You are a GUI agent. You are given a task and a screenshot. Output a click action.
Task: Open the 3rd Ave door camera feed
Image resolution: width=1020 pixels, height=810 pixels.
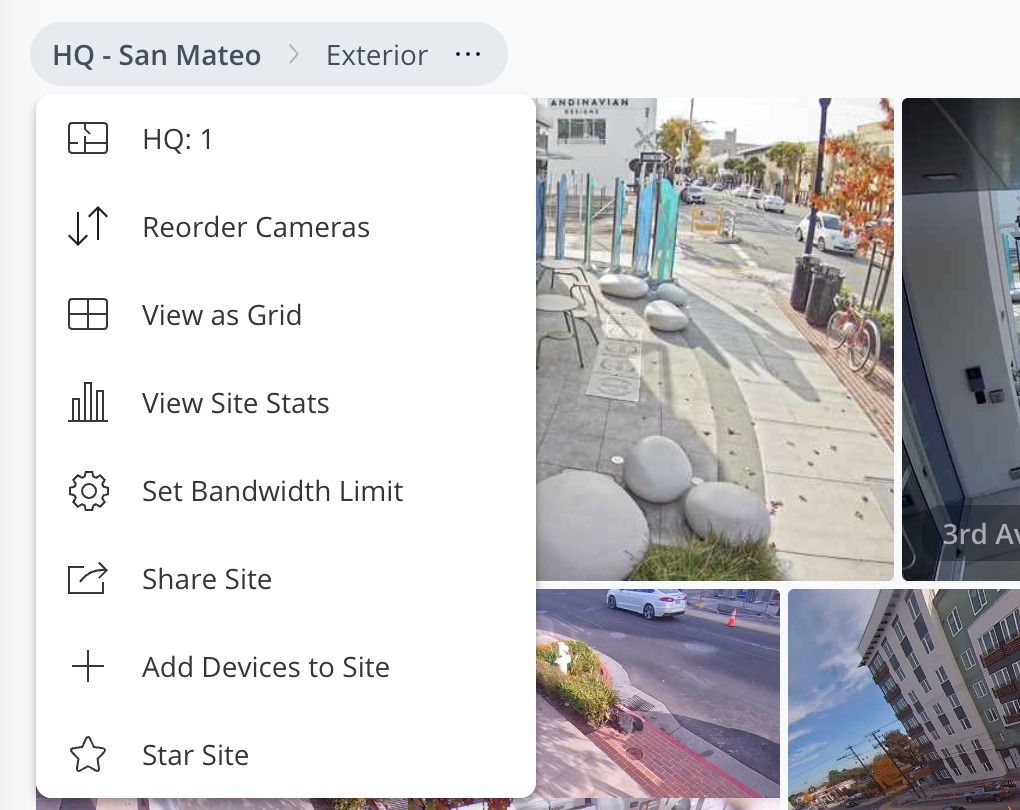coord(960,340)
